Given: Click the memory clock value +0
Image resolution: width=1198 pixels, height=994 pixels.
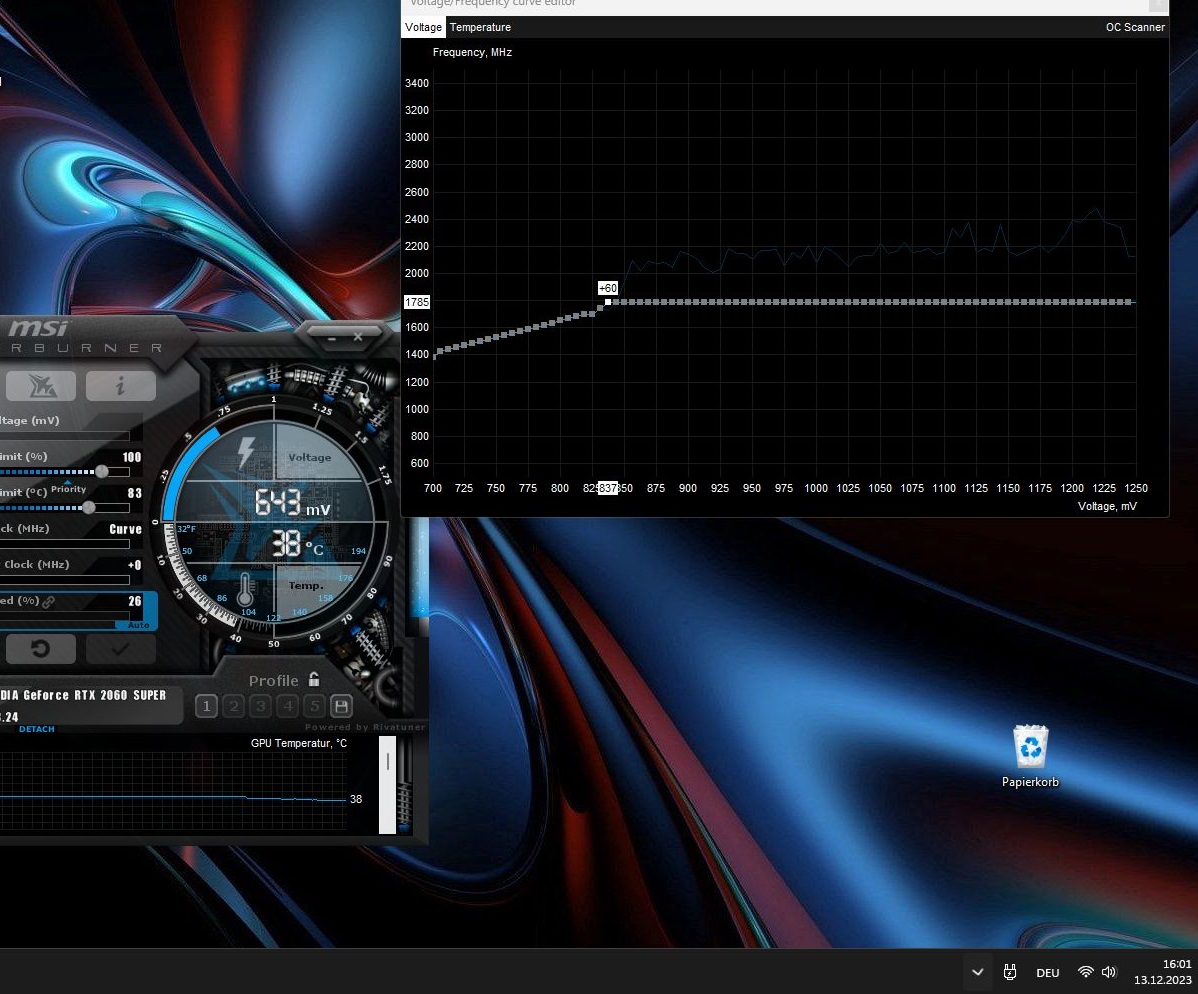Looking at the screenshot, I should click(134, 565).
